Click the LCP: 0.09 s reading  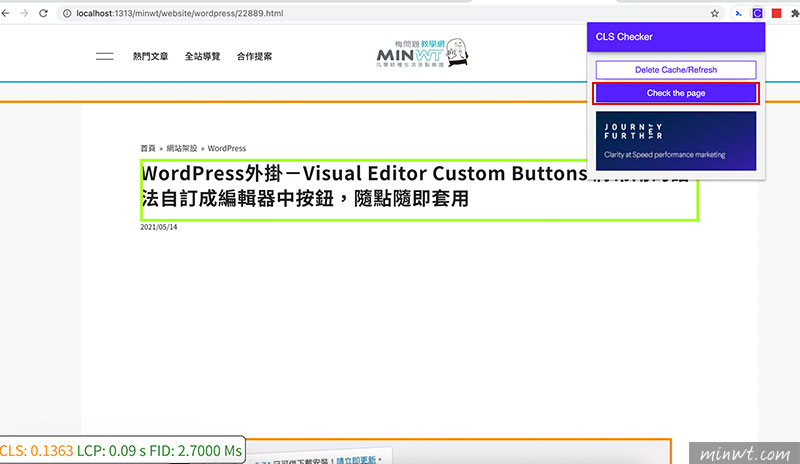pyautogui.click(x=111, y=451)
